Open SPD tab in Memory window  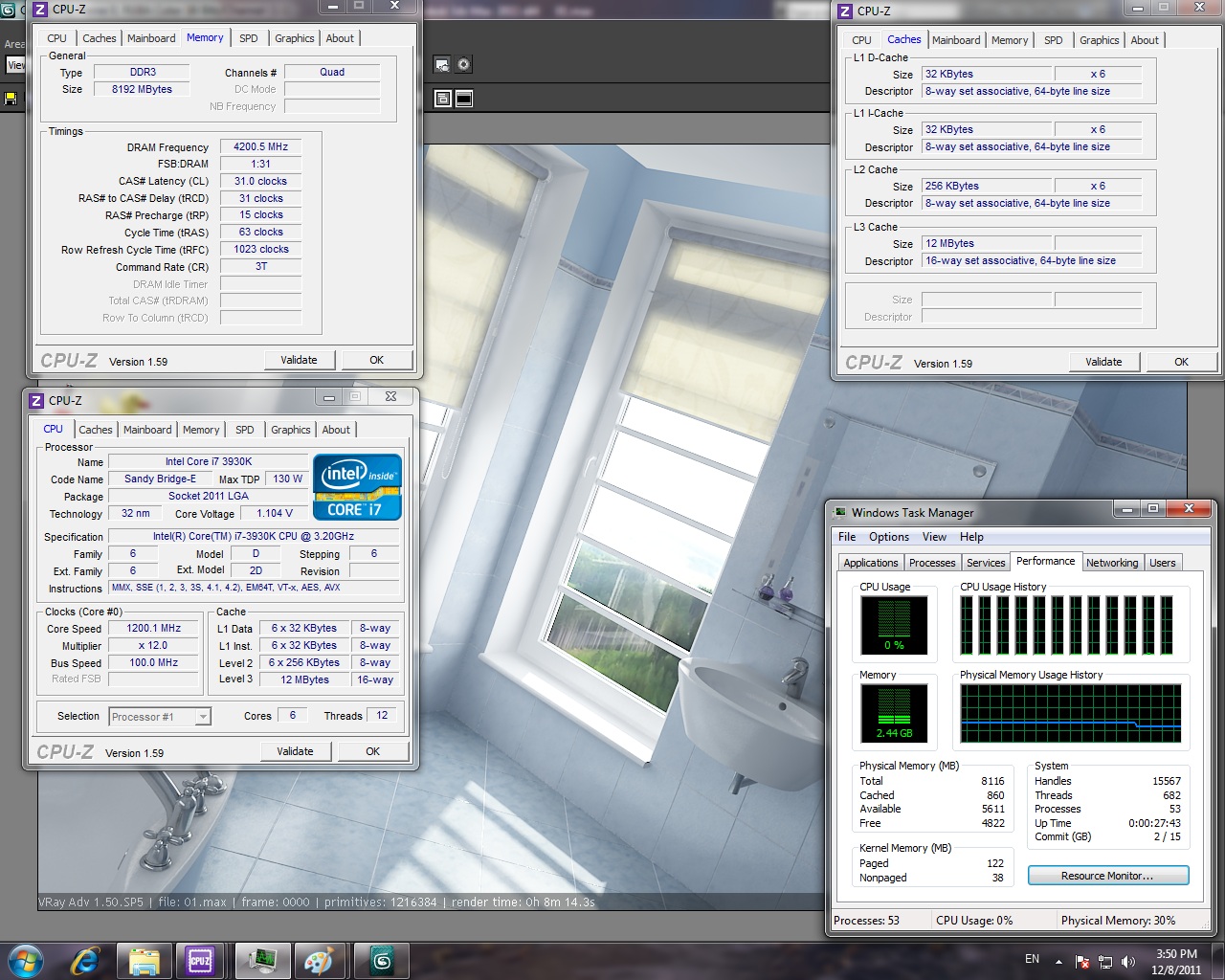click(x=248, y=38)
